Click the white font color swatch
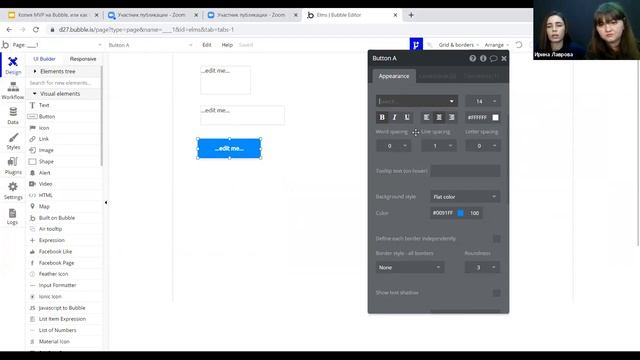Image resolution: width=640 pixels, height=360 pixels. coord(495,118)
